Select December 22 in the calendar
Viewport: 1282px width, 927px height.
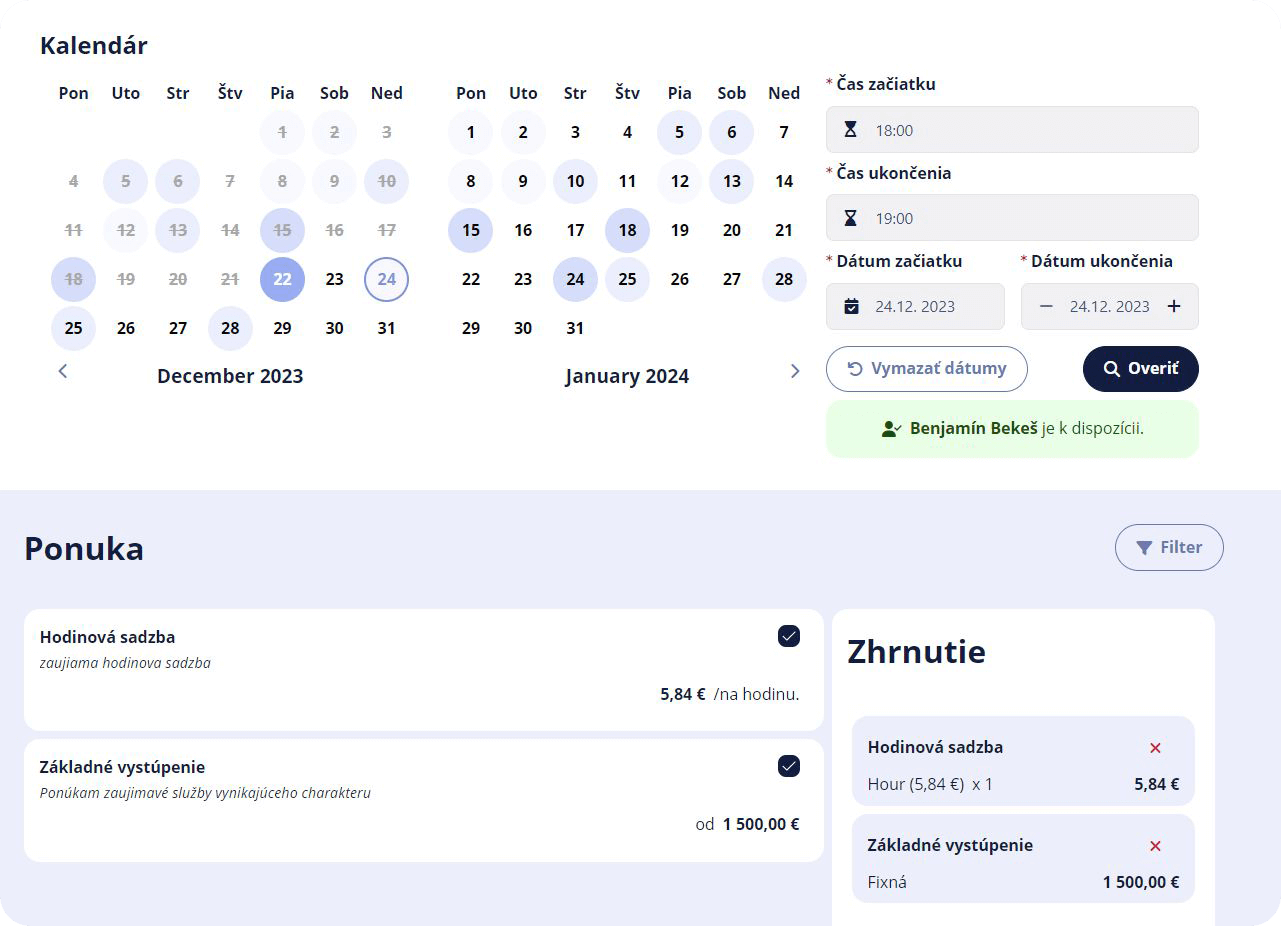[x=282, y=279]
